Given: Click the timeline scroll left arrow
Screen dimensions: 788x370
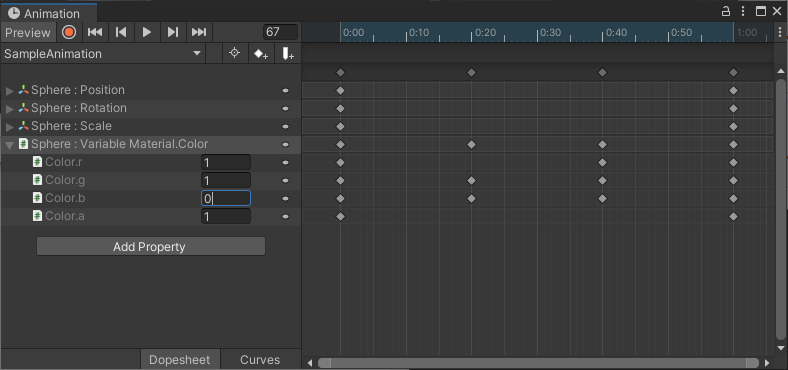Looking at the screenshot, I should (x=310, y=363).
